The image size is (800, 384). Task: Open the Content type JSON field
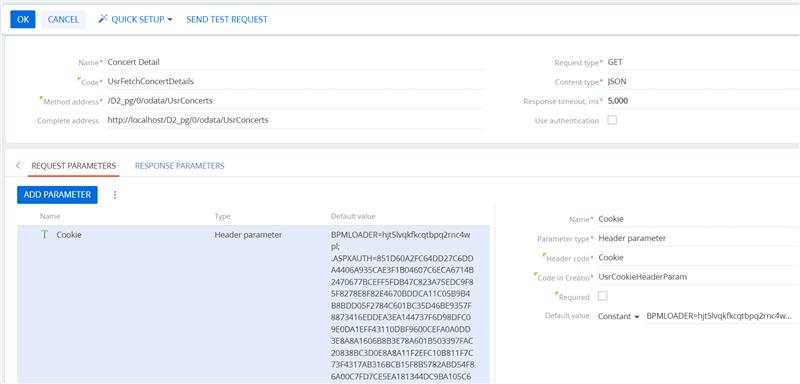pos(703,82)
